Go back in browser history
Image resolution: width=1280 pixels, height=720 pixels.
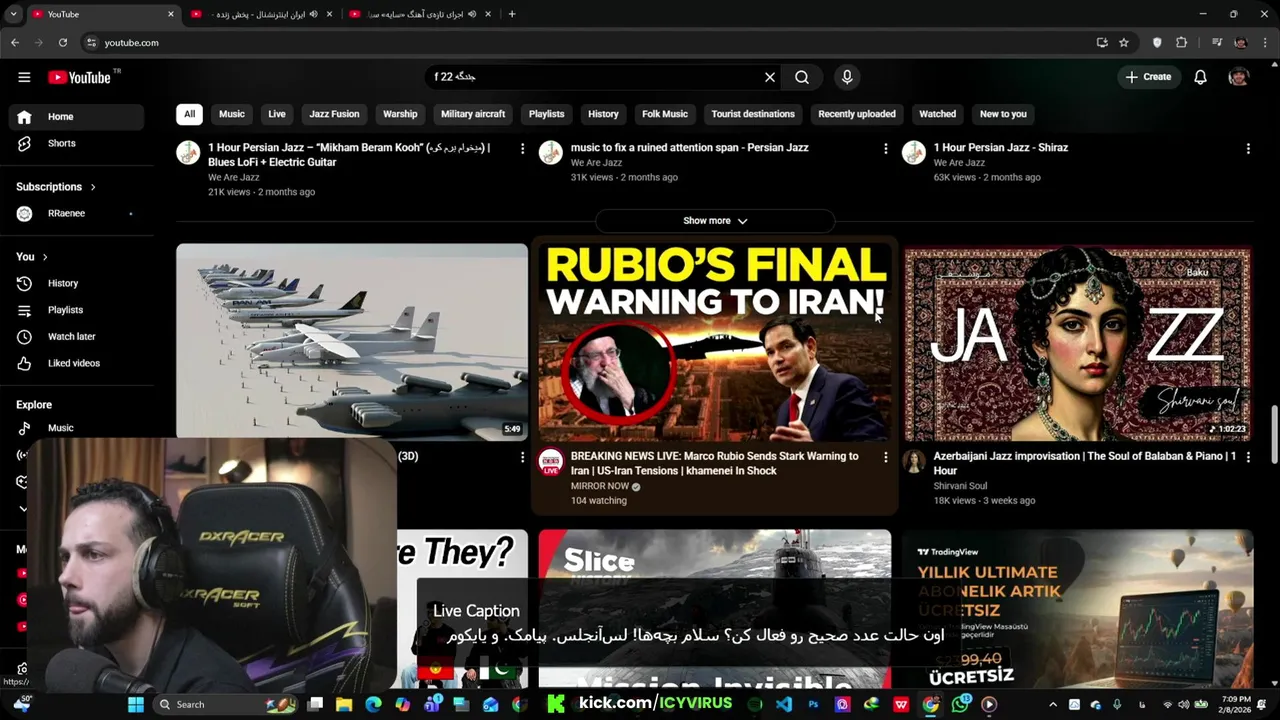tap(15, 43)
